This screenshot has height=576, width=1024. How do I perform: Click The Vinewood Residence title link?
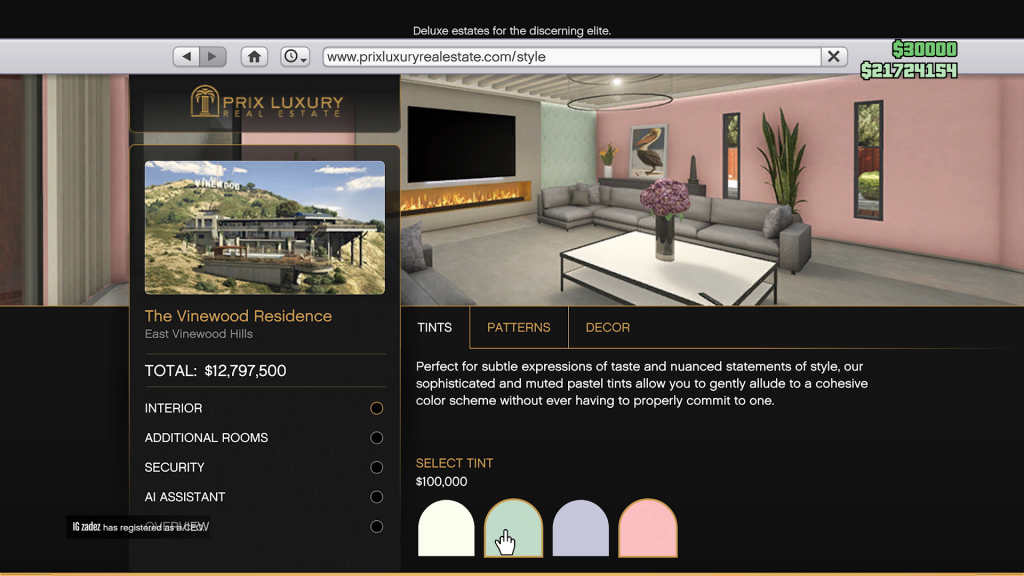coord(238,316)
